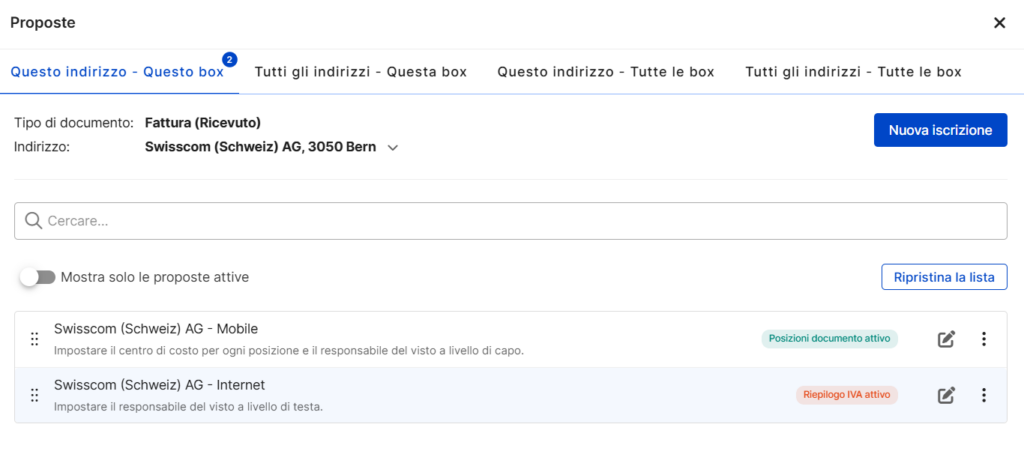
Task: Select Questo indirizzo - Questo box tab
Action: coord(117,72)
